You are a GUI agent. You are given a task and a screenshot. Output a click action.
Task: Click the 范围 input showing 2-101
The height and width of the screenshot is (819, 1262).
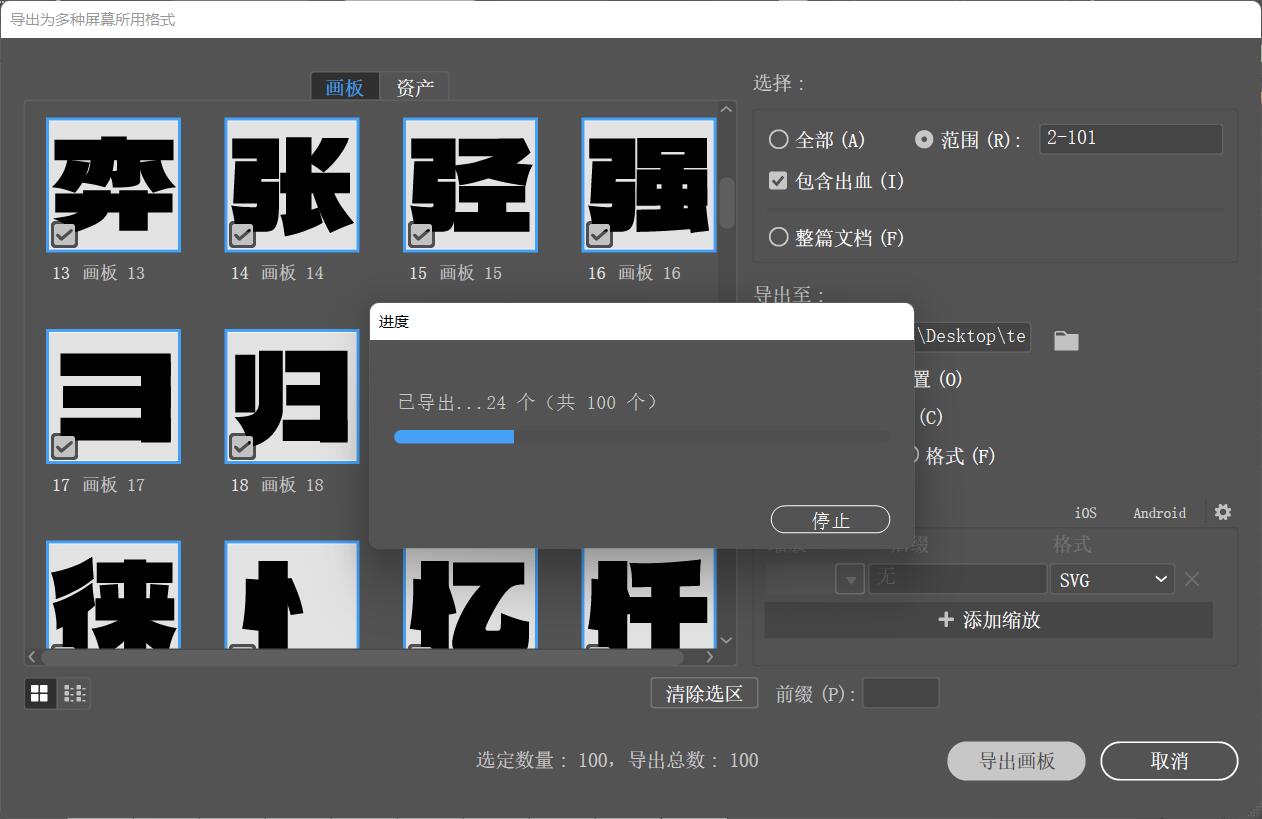(x=1130, y=138)
